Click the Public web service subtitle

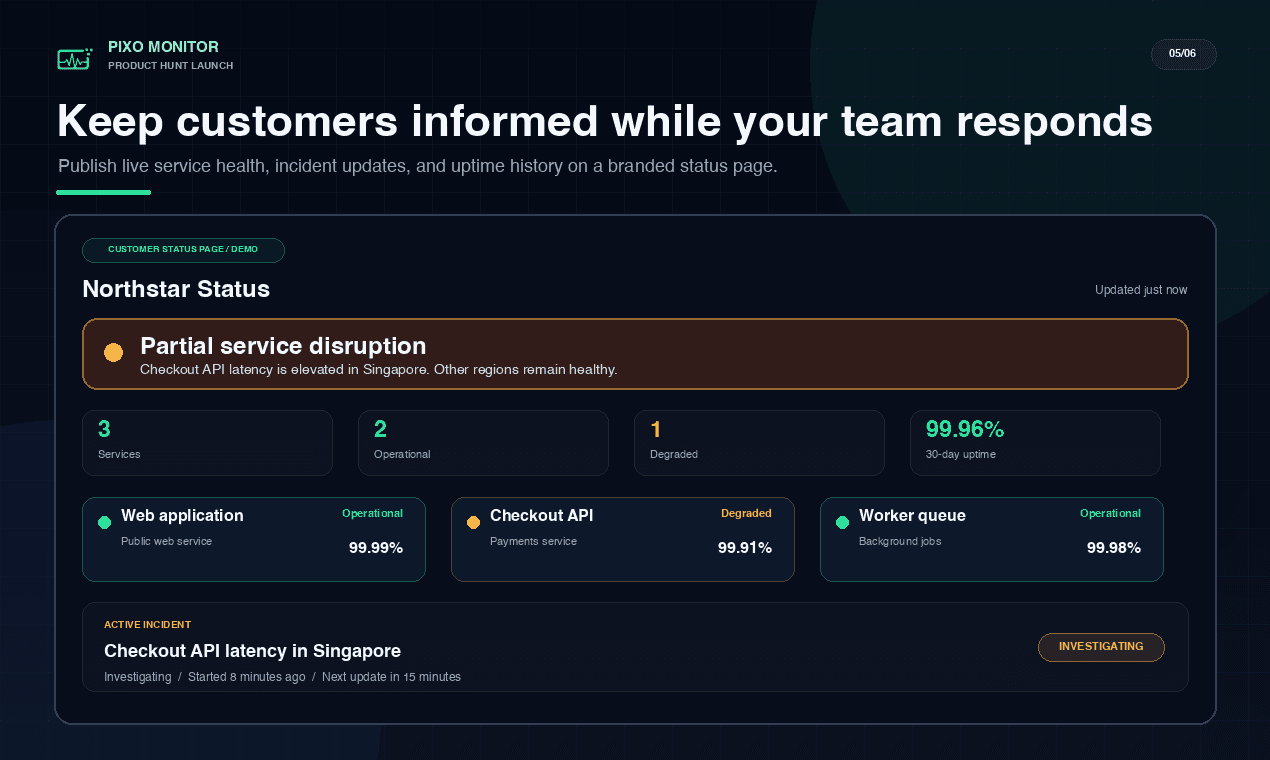(166, 541)
